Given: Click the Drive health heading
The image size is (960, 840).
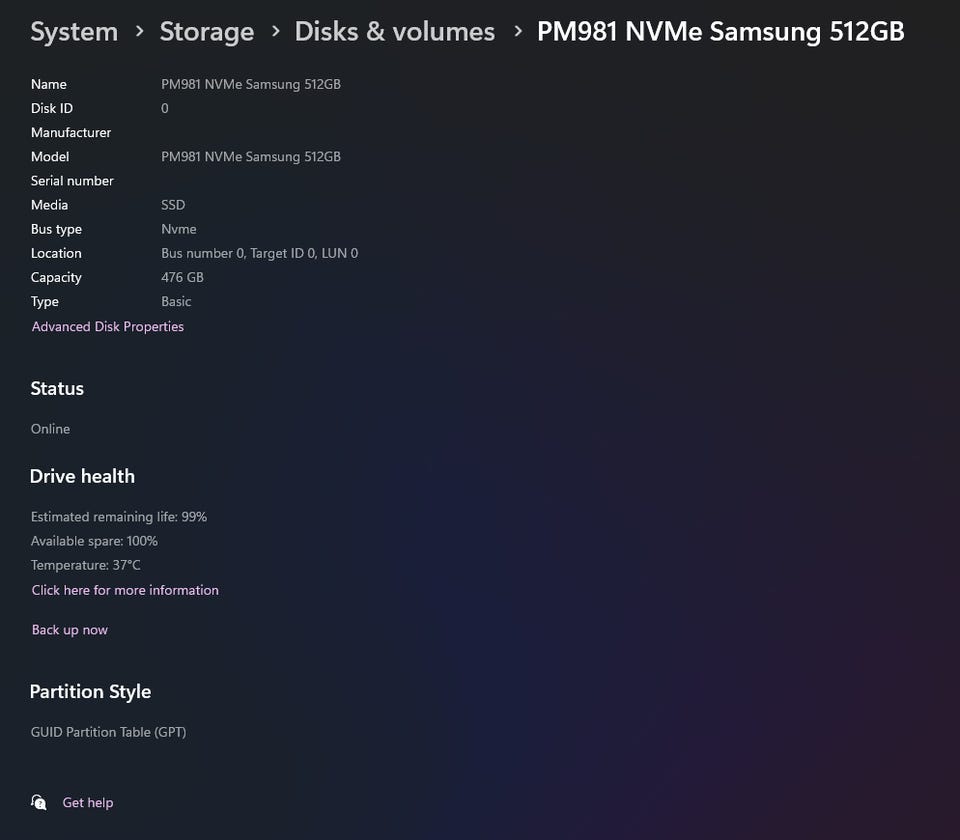Looking at the screenshot, I should pos(82,476).
